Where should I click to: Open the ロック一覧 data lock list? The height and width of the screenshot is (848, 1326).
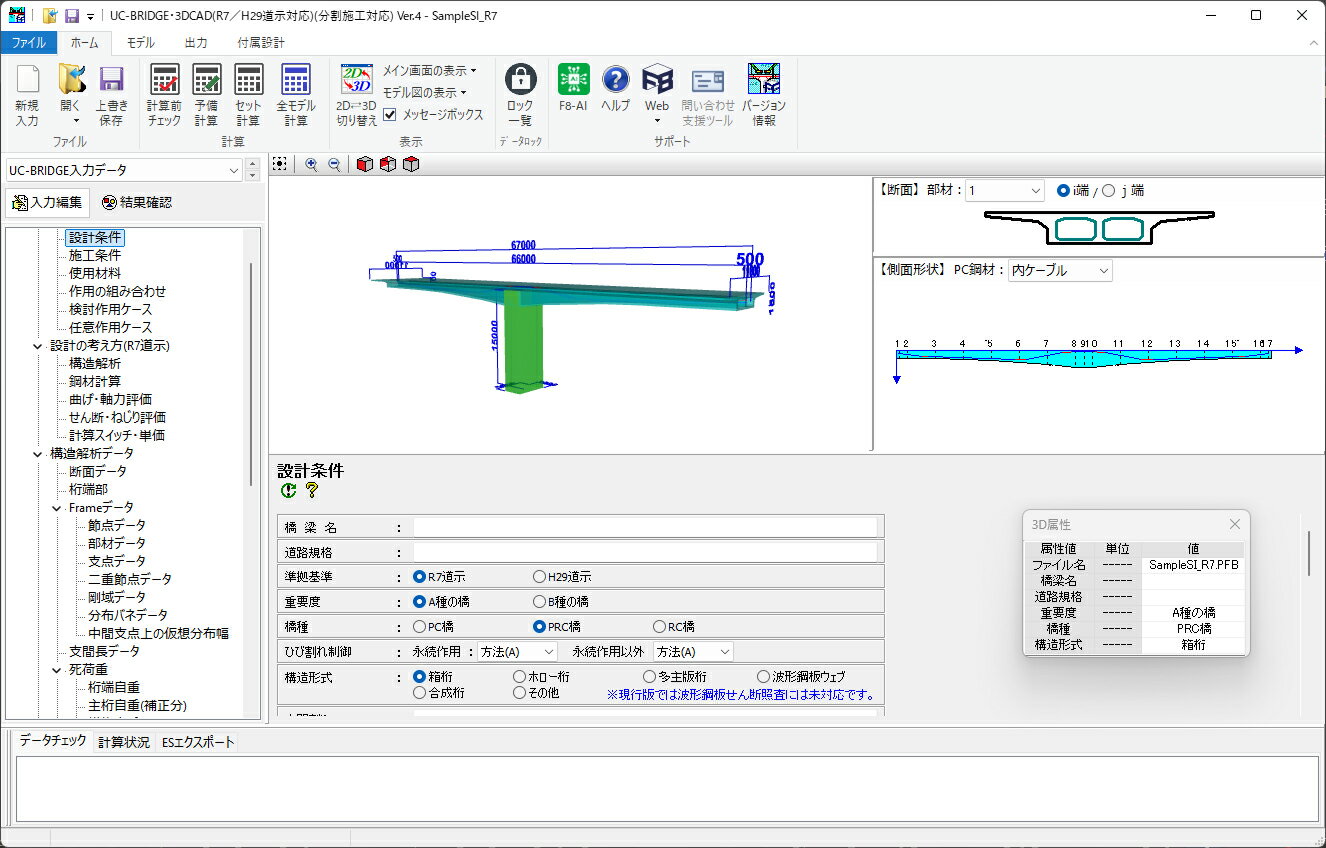coord(520,95)
